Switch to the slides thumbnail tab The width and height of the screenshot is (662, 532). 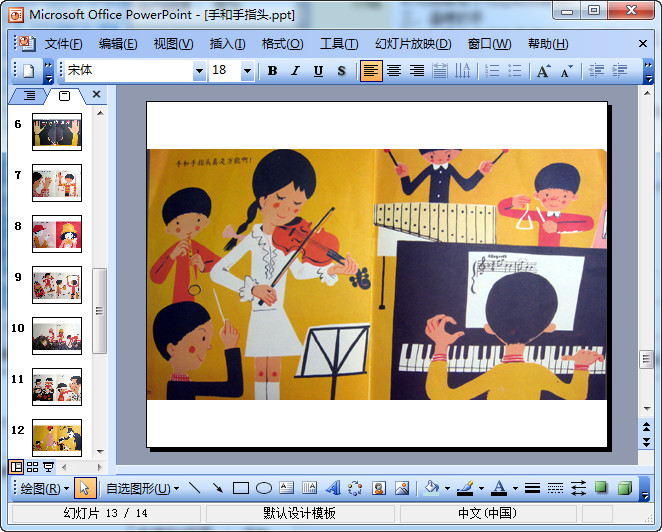pos(64,96)
